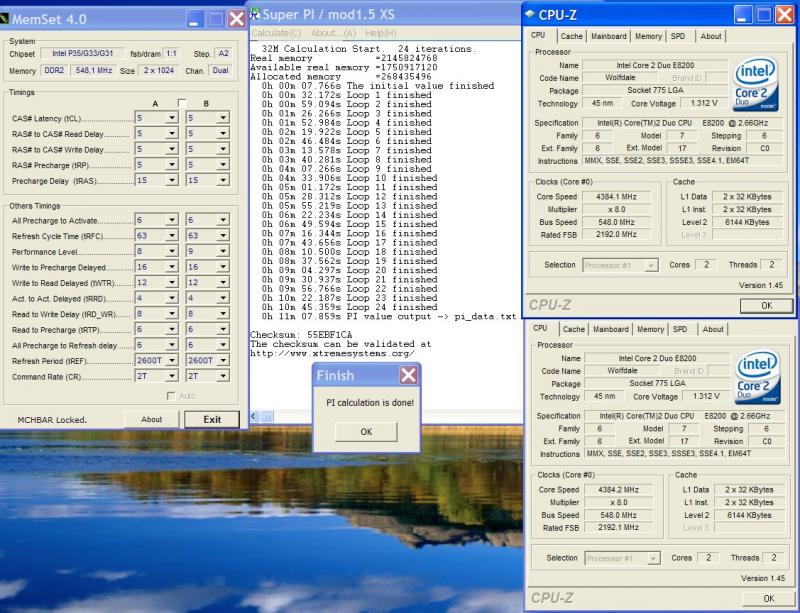800x613 pixels.
Task: Click OK in the lower CPU-Z window
Action: 768,598
